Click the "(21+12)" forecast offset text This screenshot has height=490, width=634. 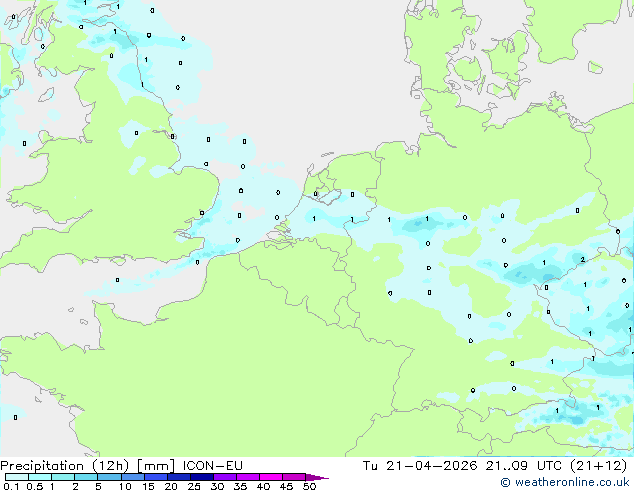598,466
